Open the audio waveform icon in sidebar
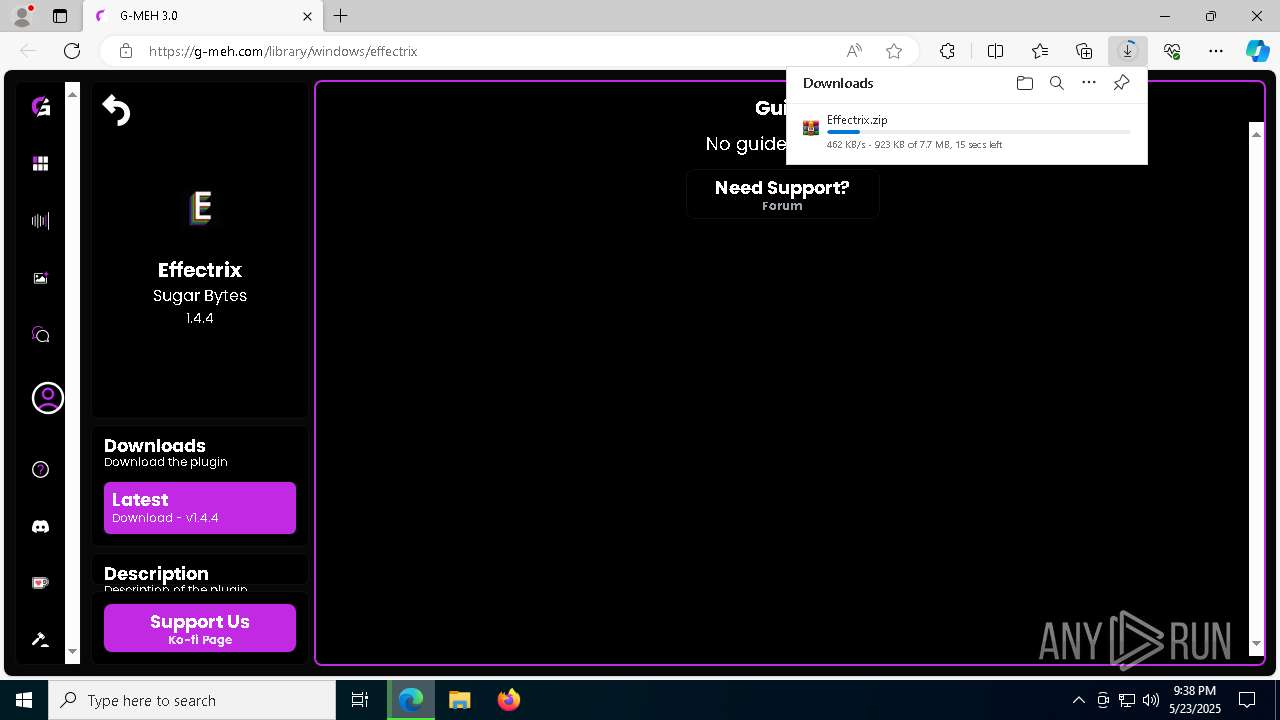Screen dimensions: 1280x720 pyautogui.click(x=40, y=221)
